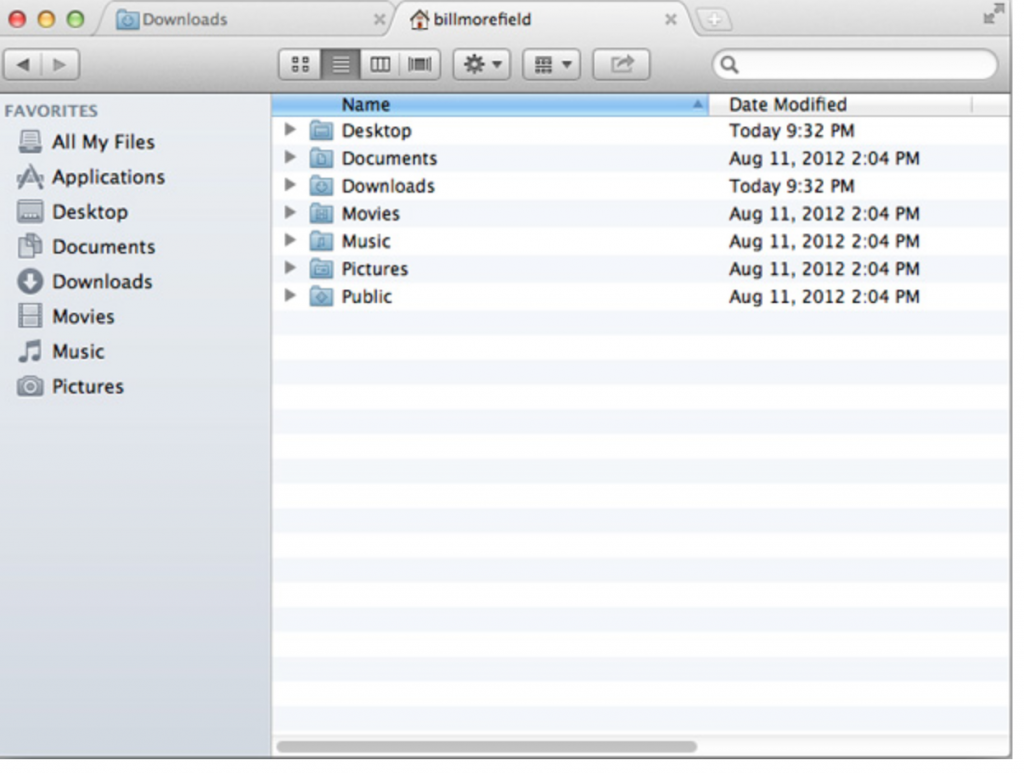
Task: Open Applications from Favorites sidebar
Action: click(x=108, y=177)
